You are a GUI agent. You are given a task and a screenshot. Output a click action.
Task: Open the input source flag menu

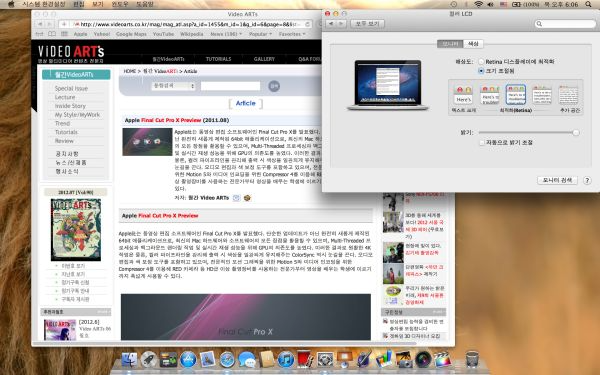504,4
